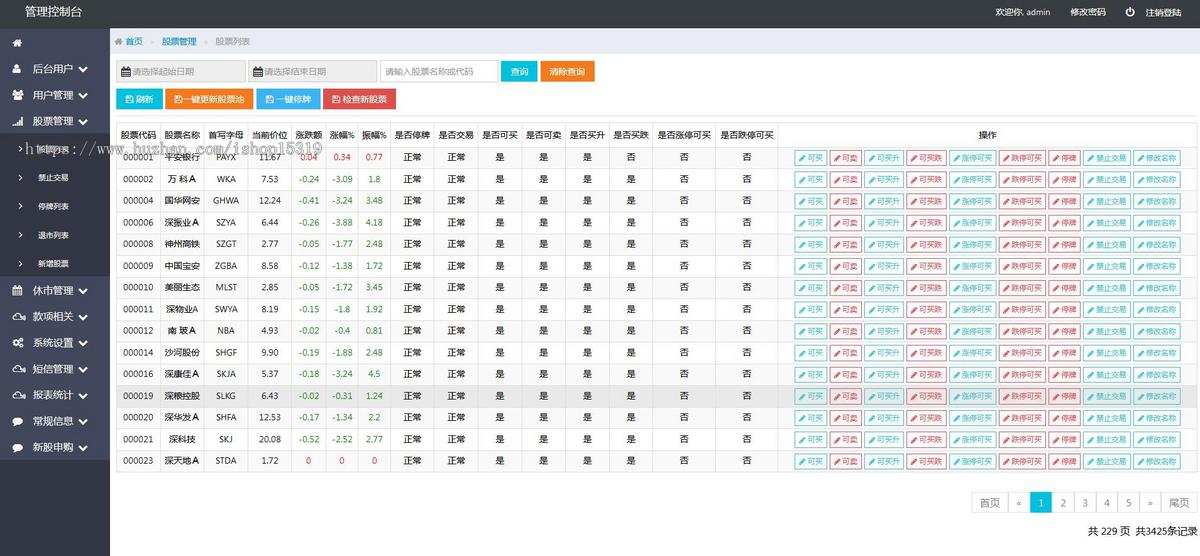Click the 报表统计 chart icon
The image size is (1200, 556).
18,395
